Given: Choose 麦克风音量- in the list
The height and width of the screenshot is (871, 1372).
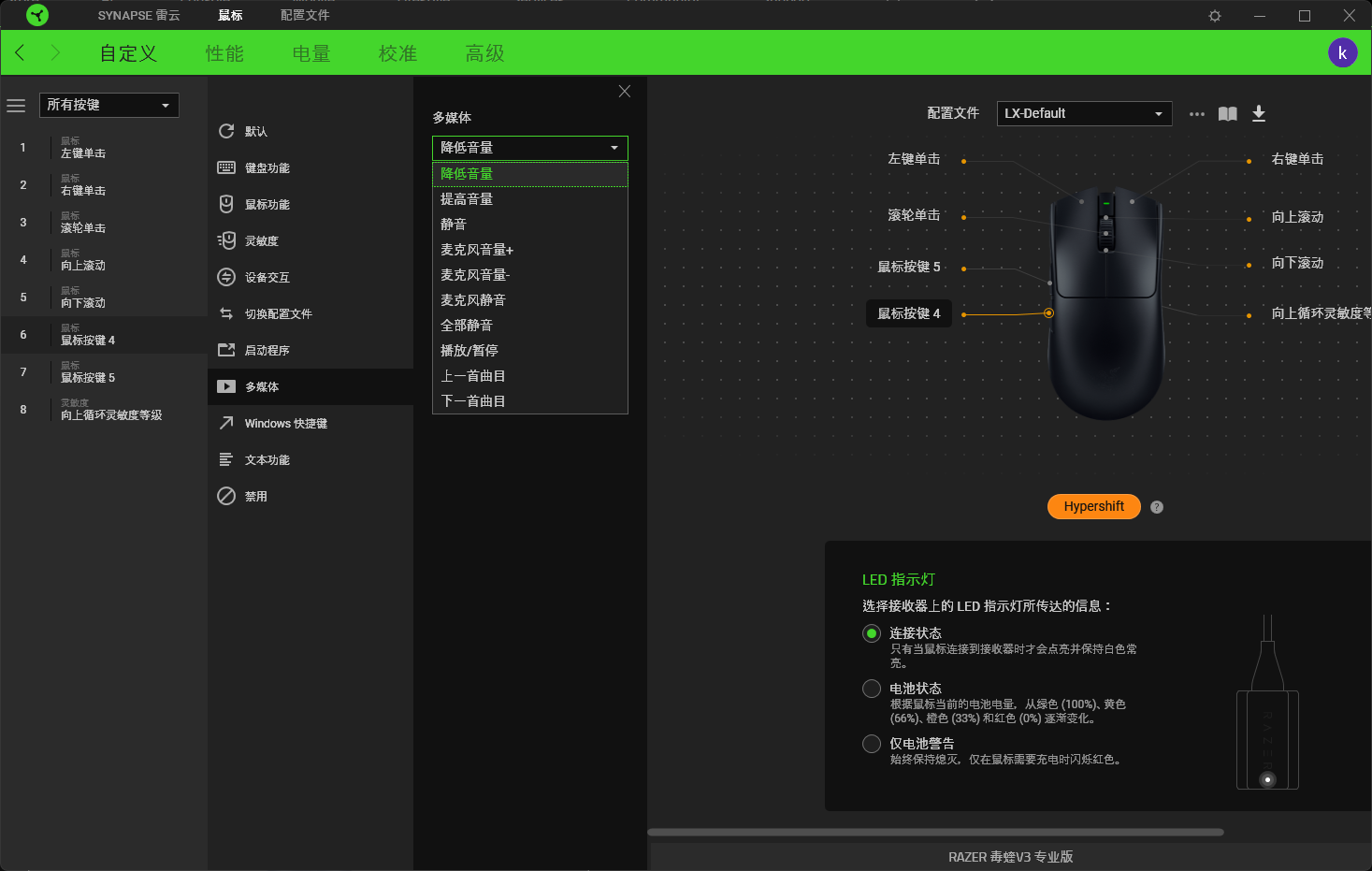Looking at the screenshot, I should [x=530, y=275].
